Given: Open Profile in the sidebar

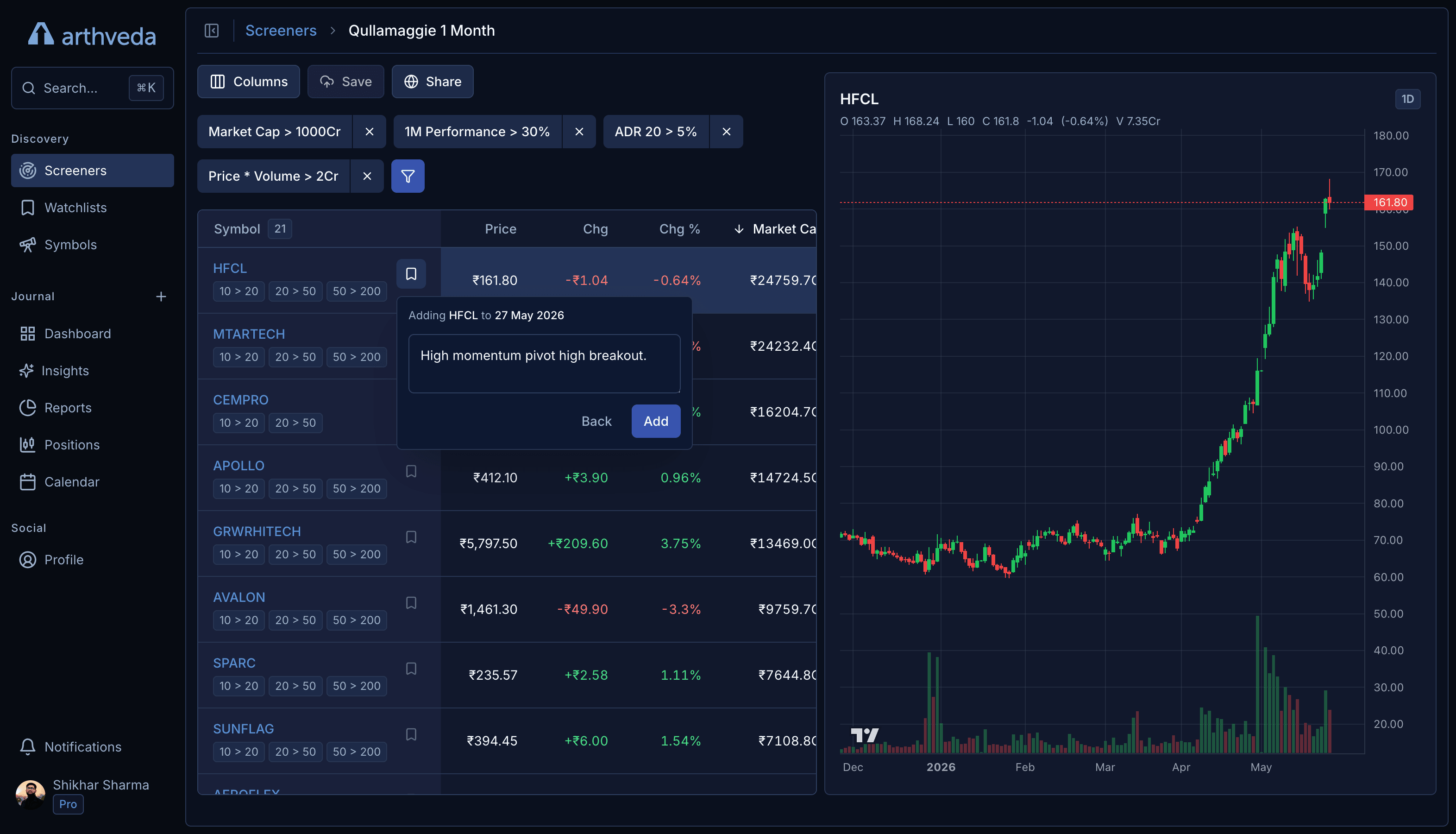Looking at the screenshot, I should [x=92, y=560].
